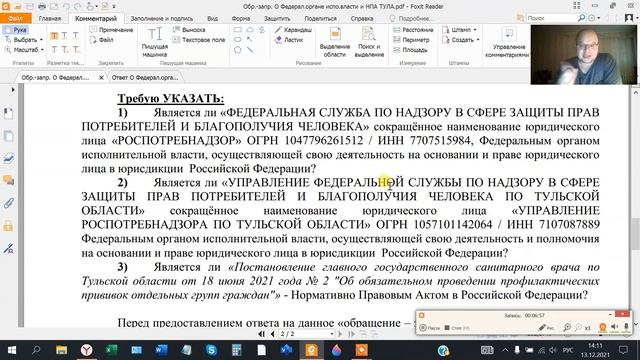Select the Hand (Рука) tool
Screen dimensions: 640x360
click(x=16, y=30)
